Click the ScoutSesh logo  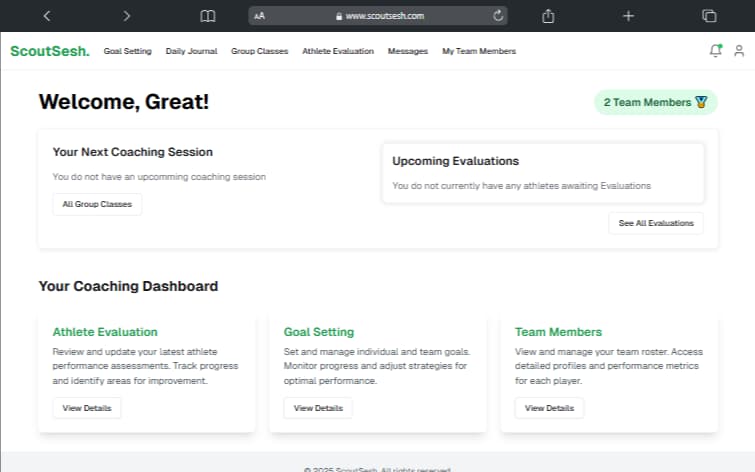(x=49, y=51)
